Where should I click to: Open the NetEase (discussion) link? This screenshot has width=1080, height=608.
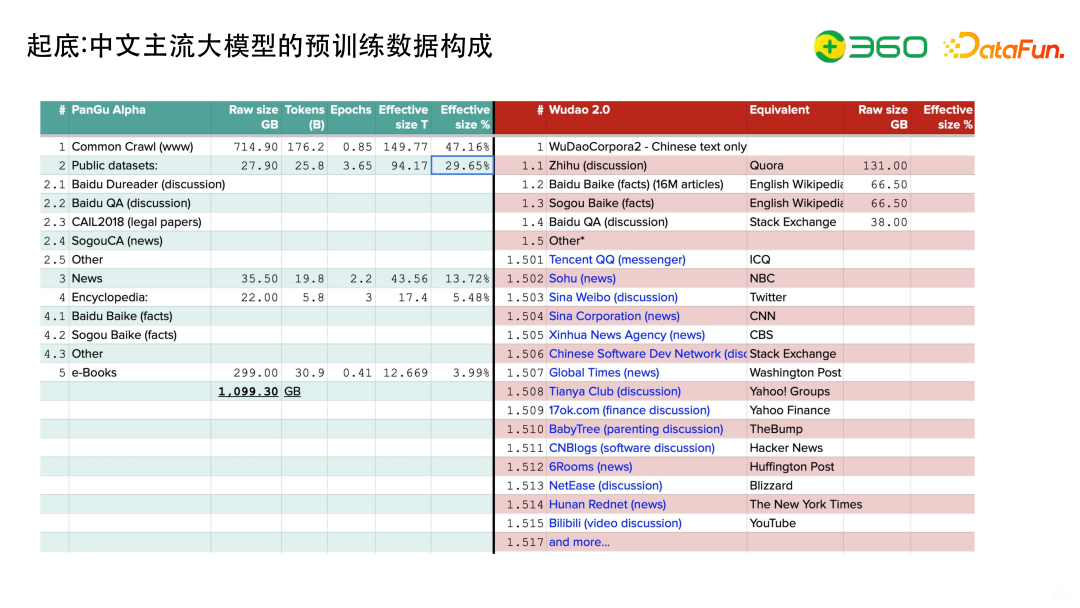605,485
